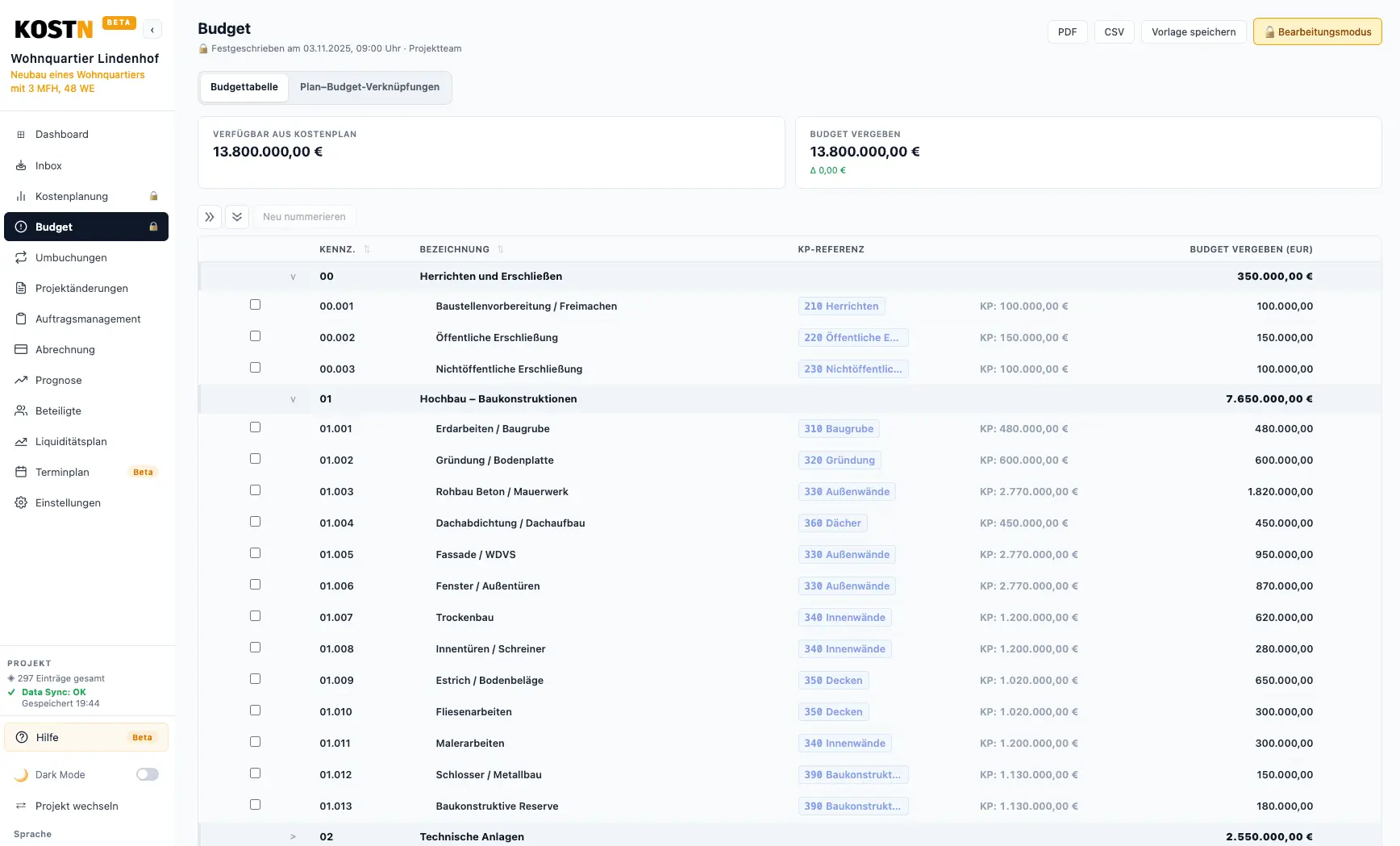Check the box for Baustellenvorbereitung / Freimachen
Viewport: 1400px width, 846px height.
255,305
